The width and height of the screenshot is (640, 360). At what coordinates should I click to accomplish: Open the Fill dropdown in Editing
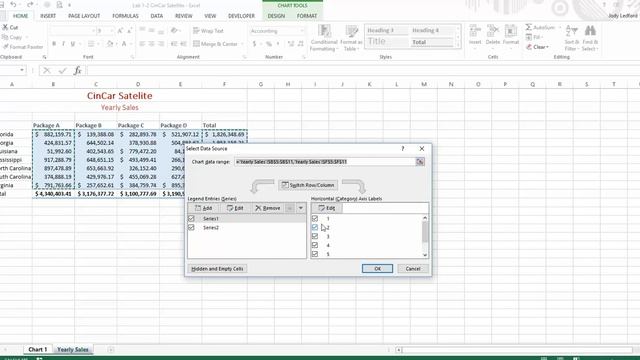(x=543, y=37)
